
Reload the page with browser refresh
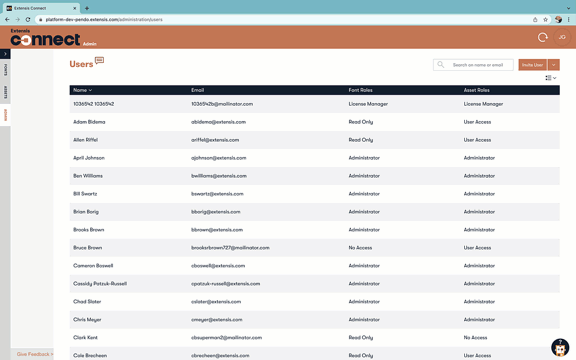click(x=28, y=19)
